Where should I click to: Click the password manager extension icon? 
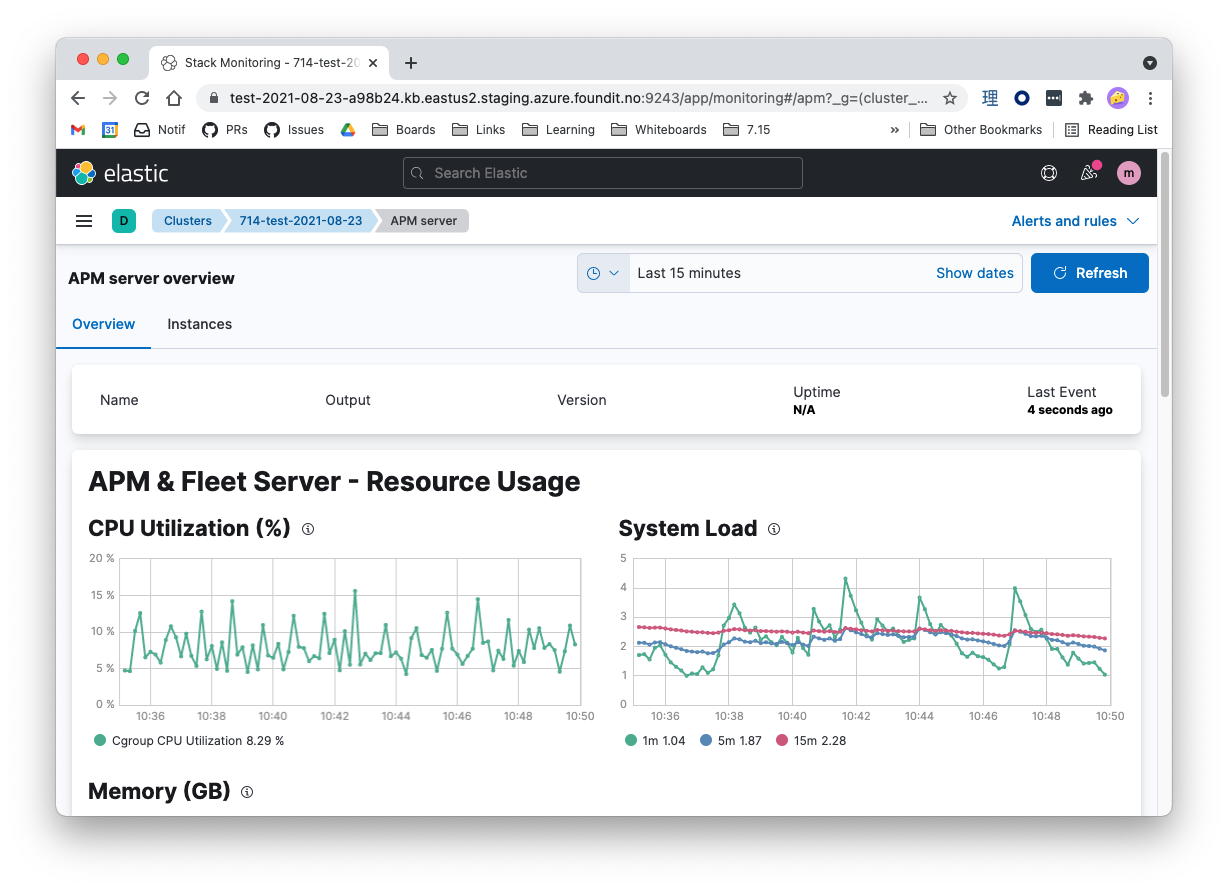[x=1054, y=98]
